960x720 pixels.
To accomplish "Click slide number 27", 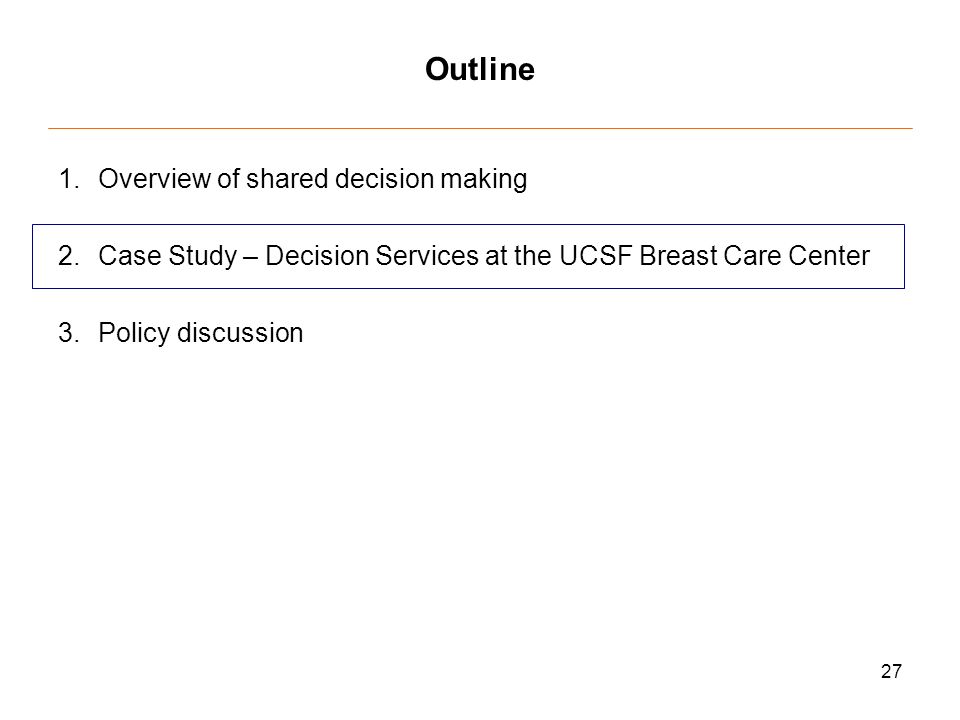I will coord(891,672).
